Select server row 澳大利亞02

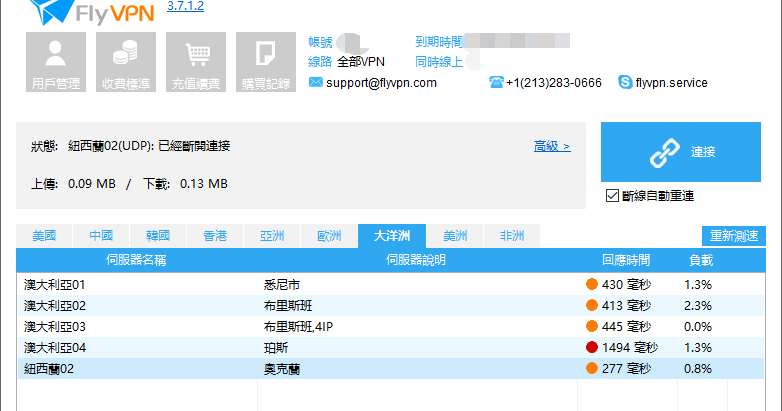click(391, 305)
